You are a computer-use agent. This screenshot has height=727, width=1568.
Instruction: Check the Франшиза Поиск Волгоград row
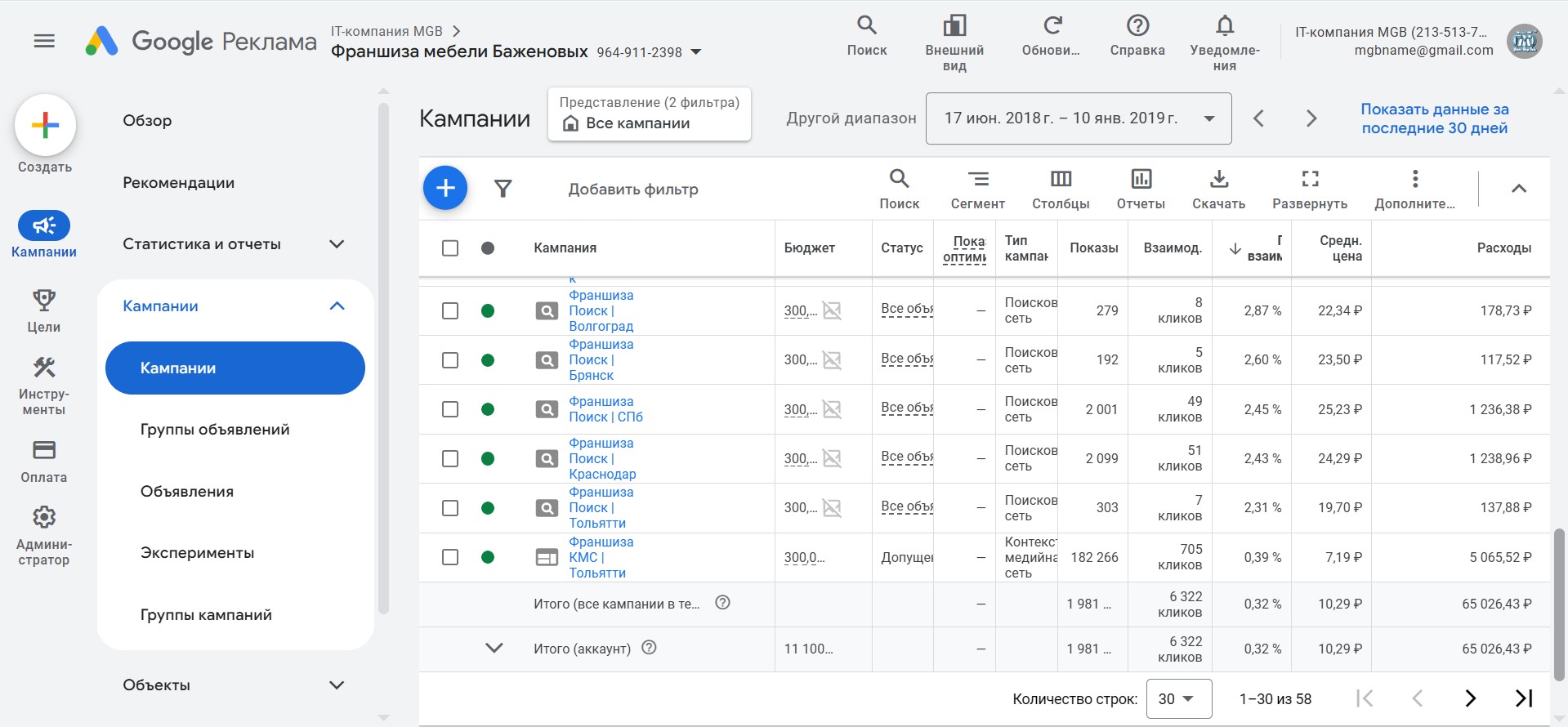point(450,310)
